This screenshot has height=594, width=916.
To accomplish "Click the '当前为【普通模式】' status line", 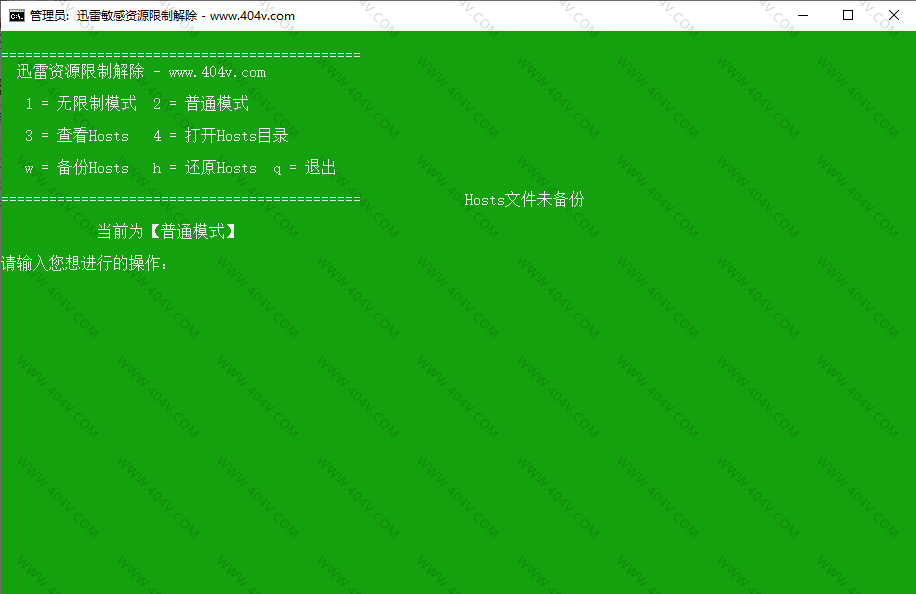I will point(167,232).
